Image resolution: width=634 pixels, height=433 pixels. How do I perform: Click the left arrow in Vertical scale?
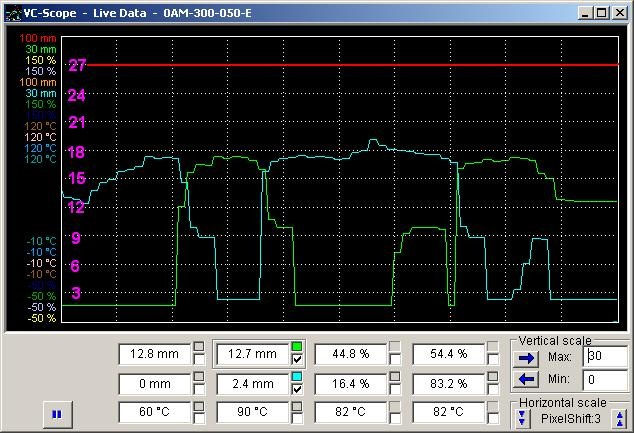526,379
